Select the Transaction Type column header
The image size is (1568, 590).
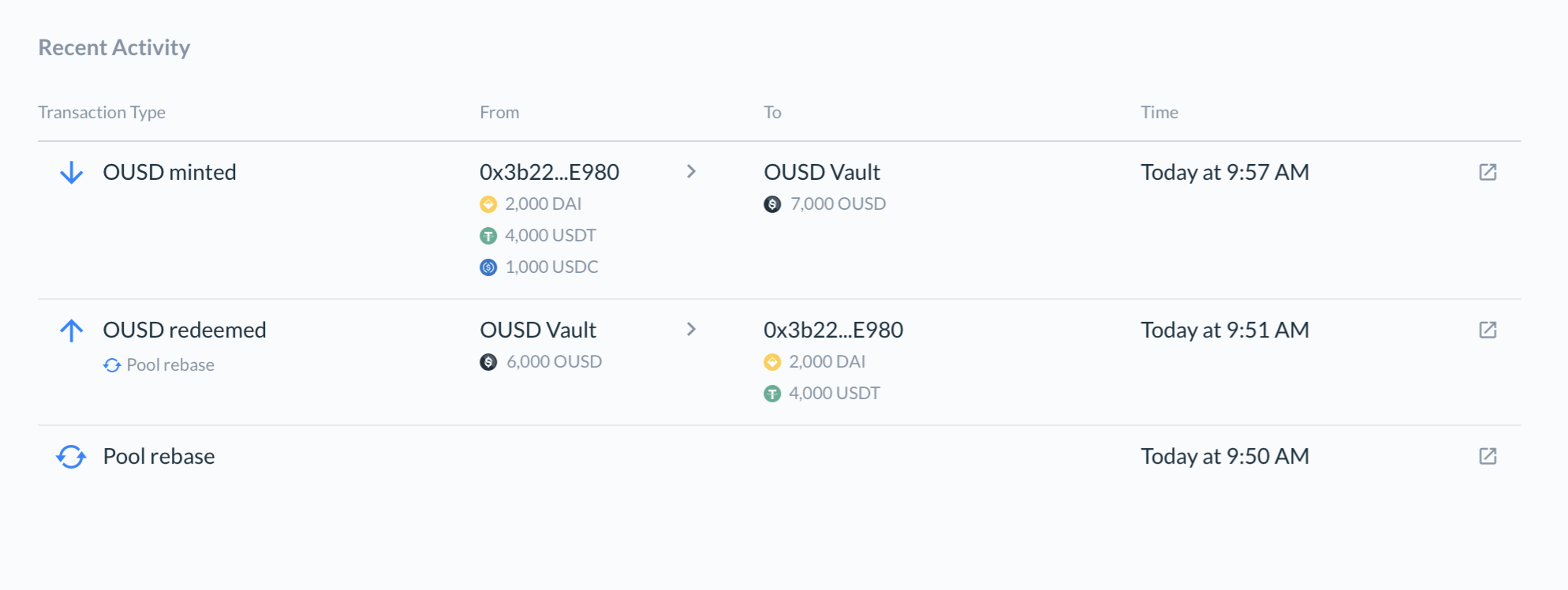click(x=102, y=112)
